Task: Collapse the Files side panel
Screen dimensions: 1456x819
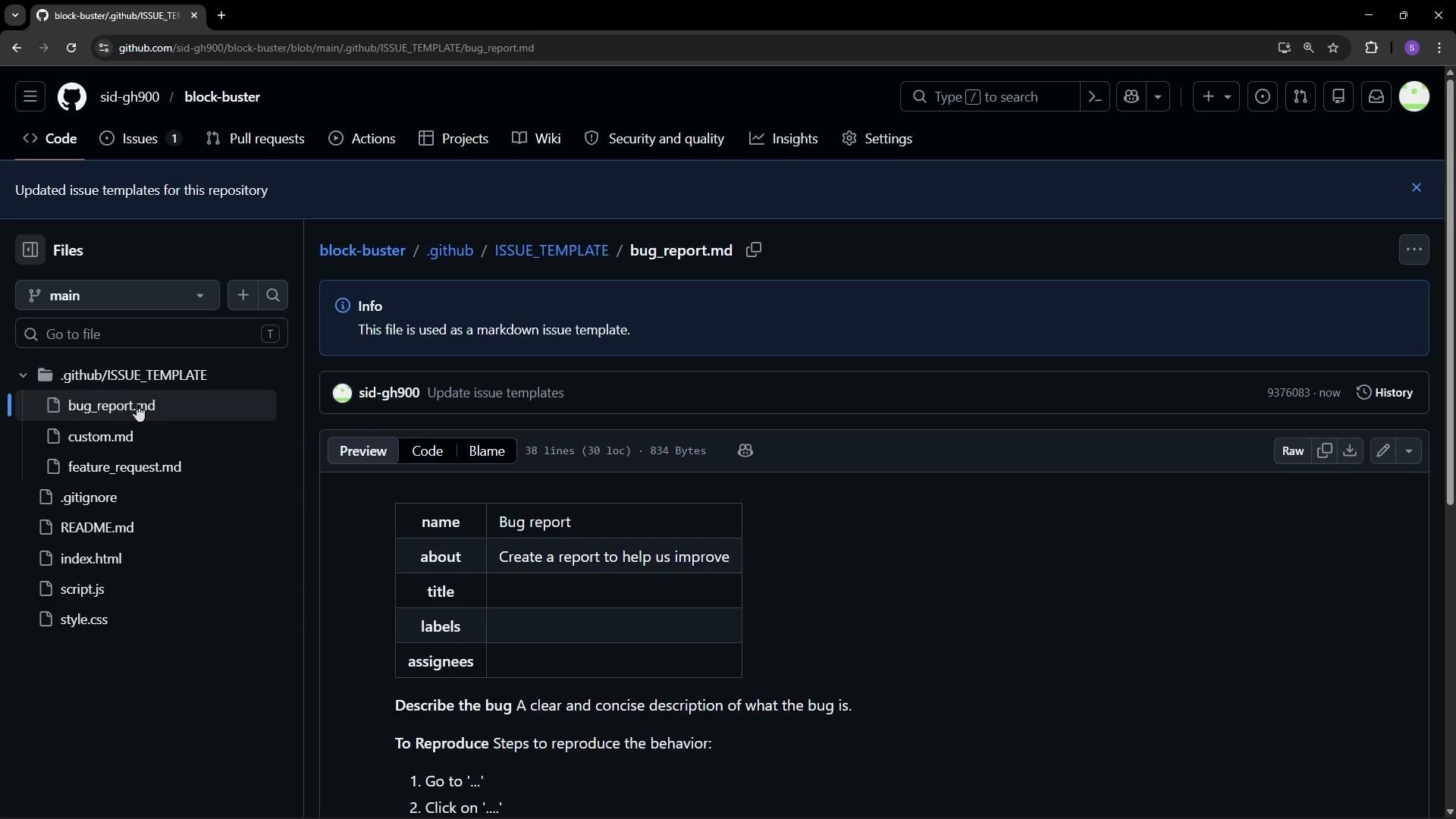Action: pyautogui.click(x=30, y=250)
